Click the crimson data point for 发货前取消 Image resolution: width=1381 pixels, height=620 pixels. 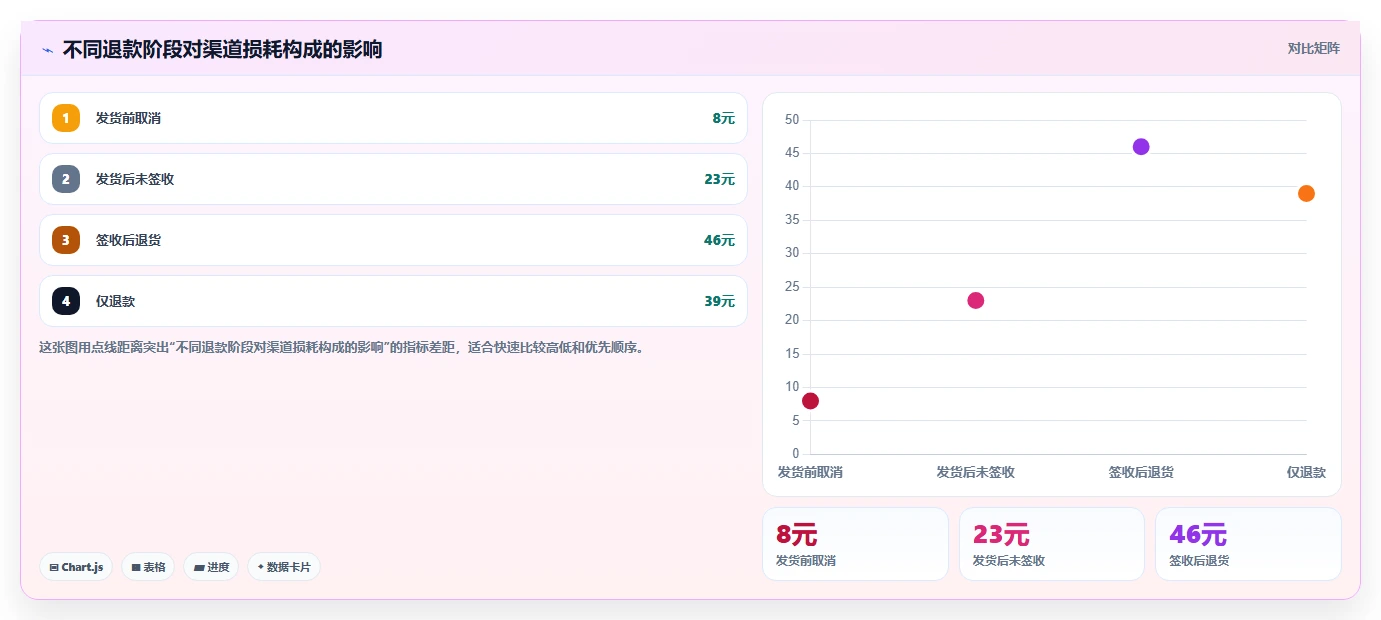[x=810, y=401]
